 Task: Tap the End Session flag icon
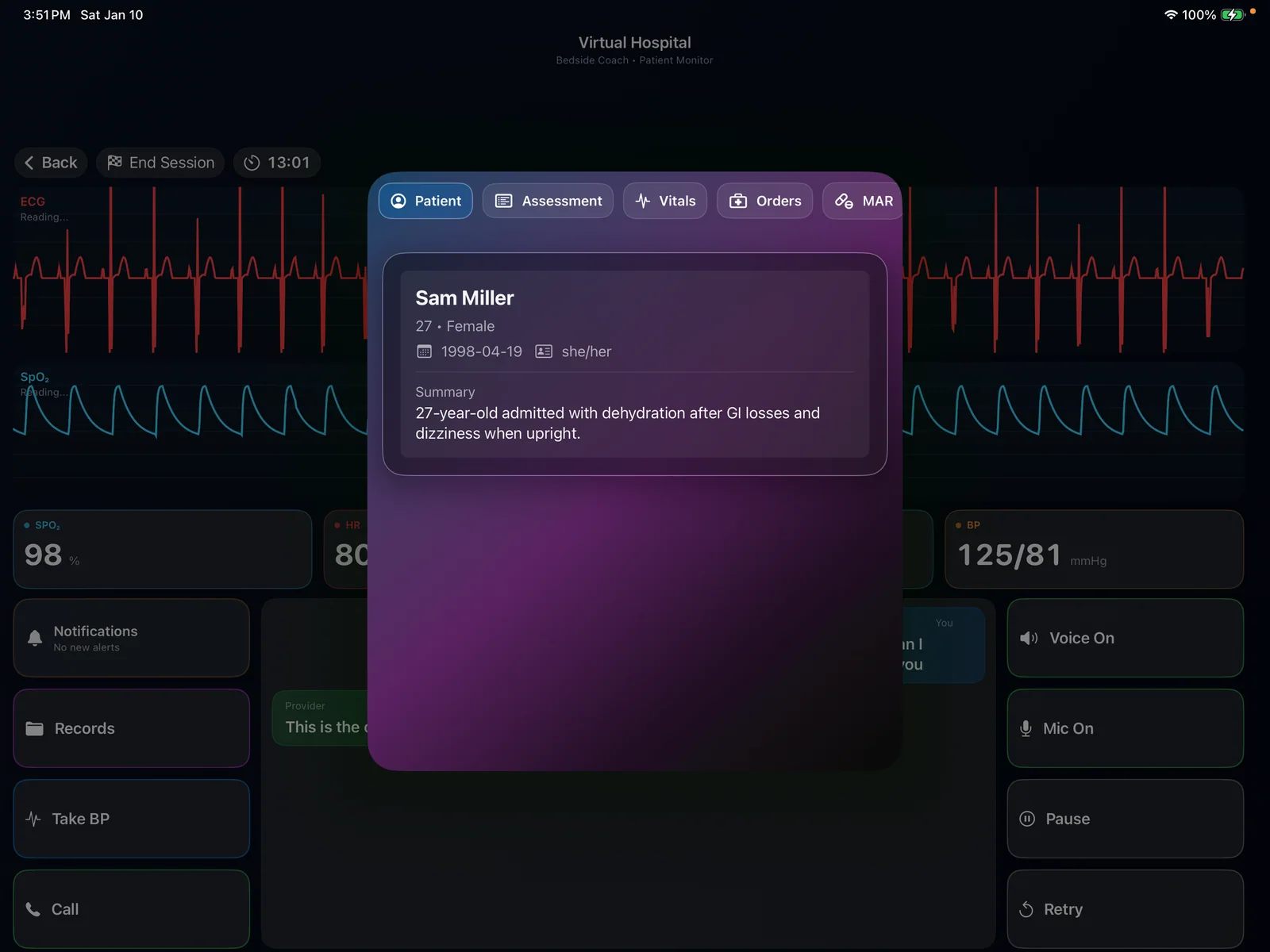pyautogui.click(x=114, y=162)
